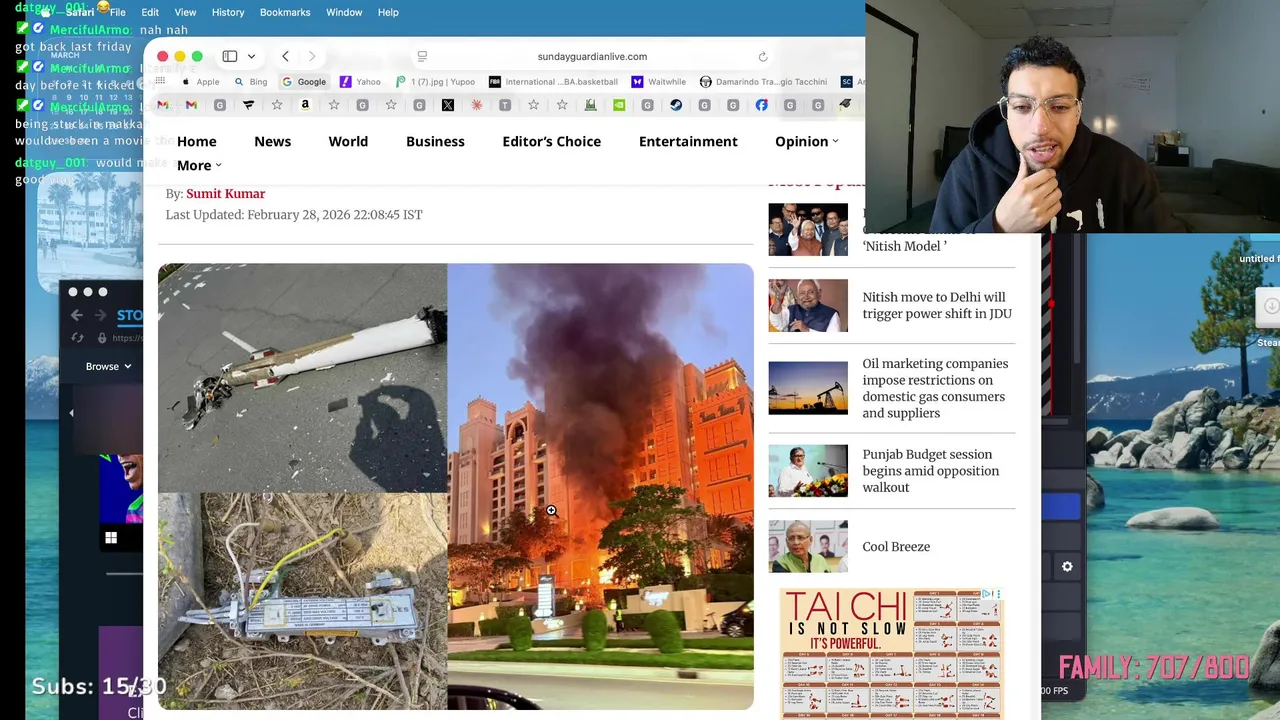Switch to the gray T icon tab
Viewport: 1280px width, 720px height.
pos(505,105)
